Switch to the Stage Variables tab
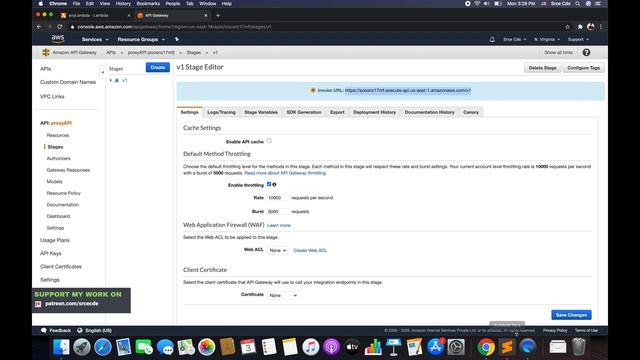 (x=261, y=112)
